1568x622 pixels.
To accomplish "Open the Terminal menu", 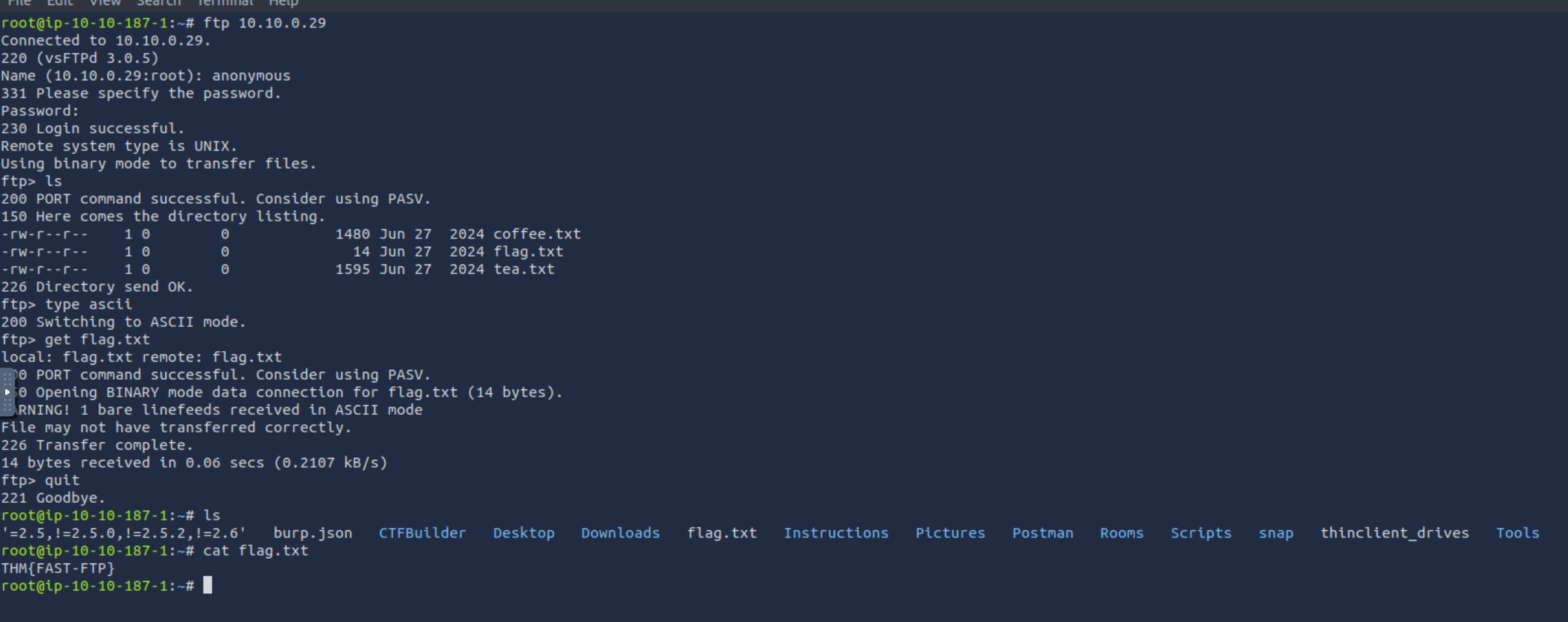I will pos(225,3).
